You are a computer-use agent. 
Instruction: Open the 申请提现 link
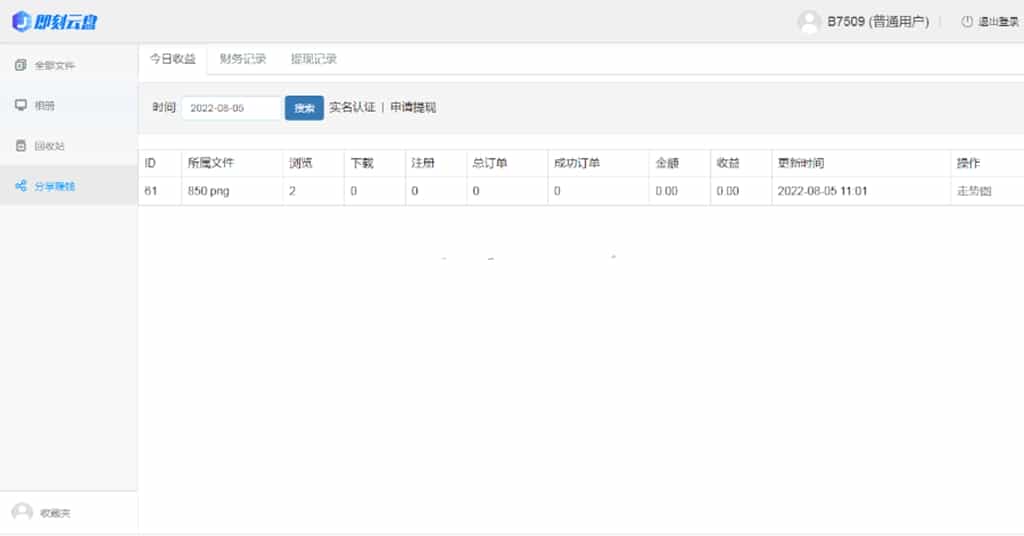tap(413, 107)
